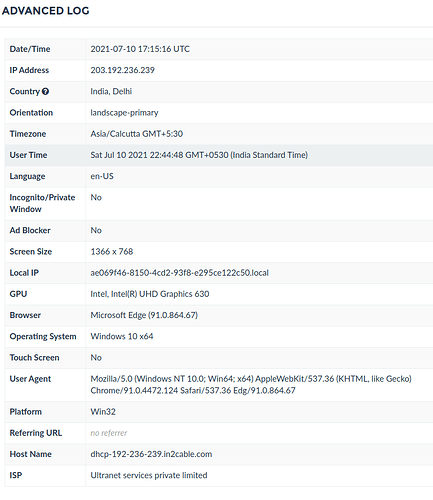Select the dhcp-192-236-239.in2cable.com host name
433x500 pixels.
point(151,454)
